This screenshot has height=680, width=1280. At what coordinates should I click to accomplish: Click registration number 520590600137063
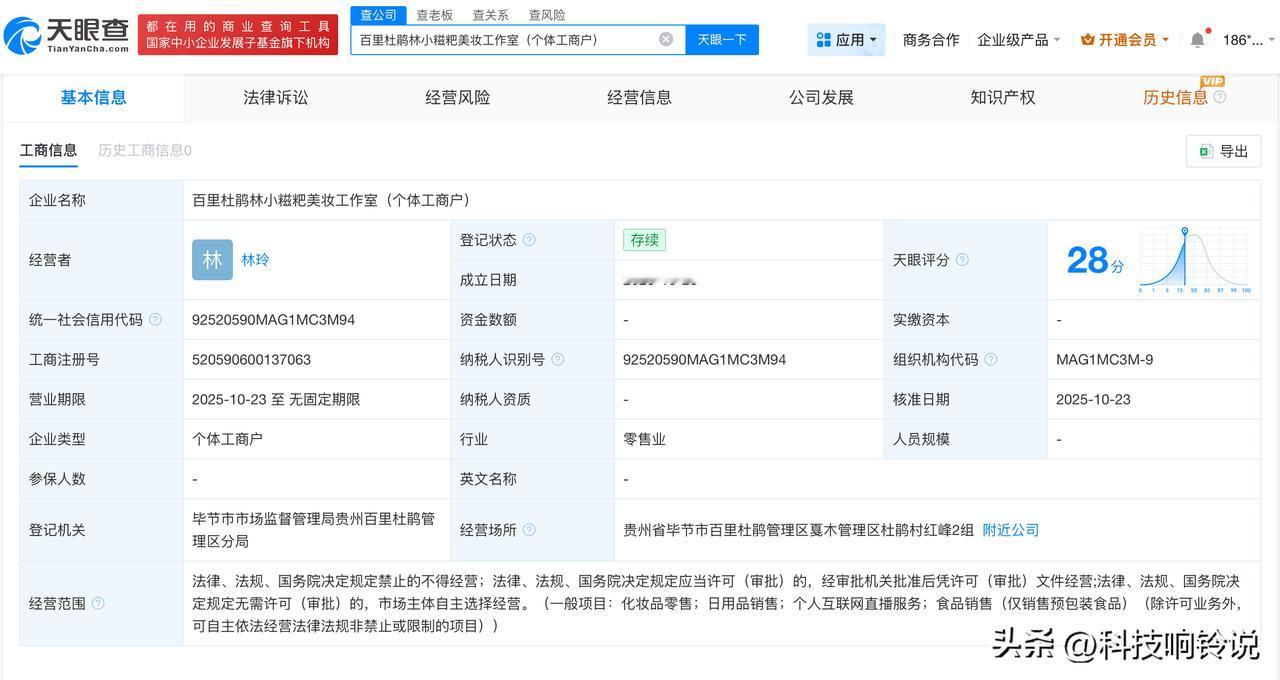pos(252,360)
